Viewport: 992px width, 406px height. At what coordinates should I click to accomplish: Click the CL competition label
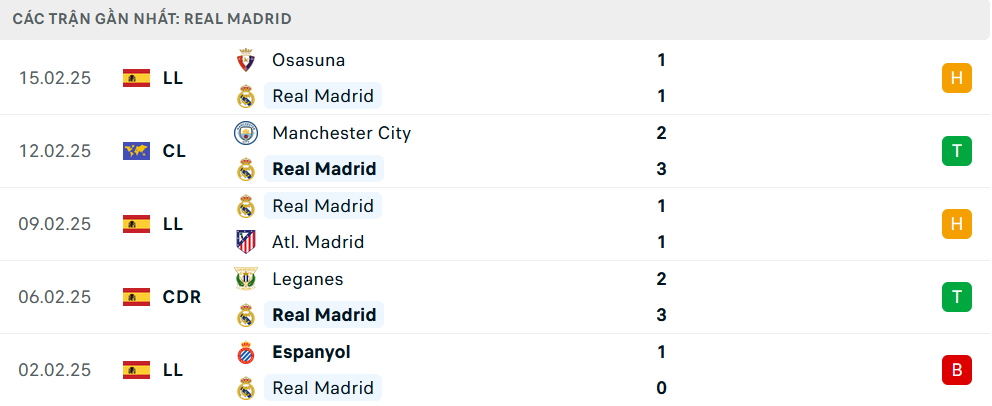(x=174, y=151)
